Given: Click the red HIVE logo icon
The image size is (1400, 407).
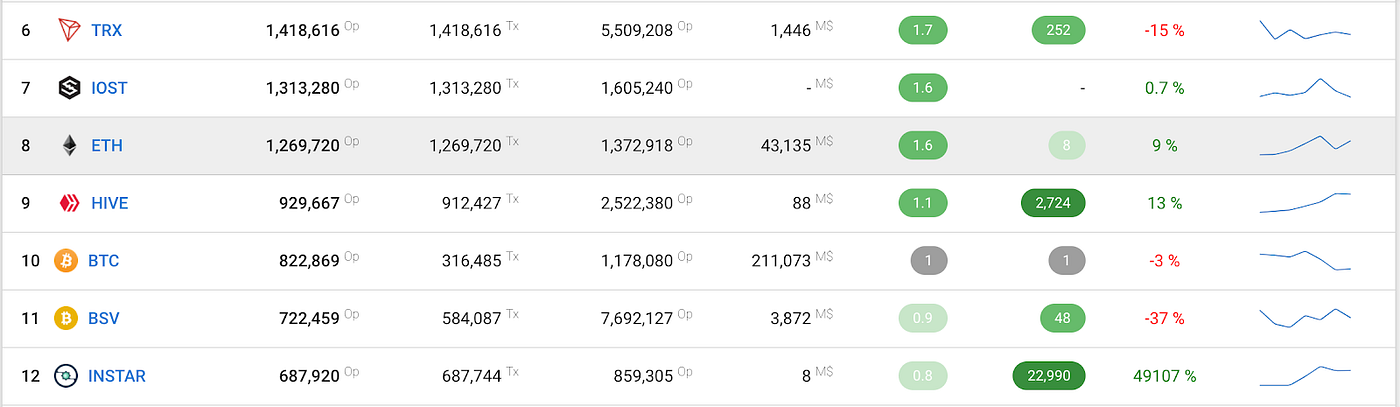Looking at the screenshot, I should tap(69, 203).
